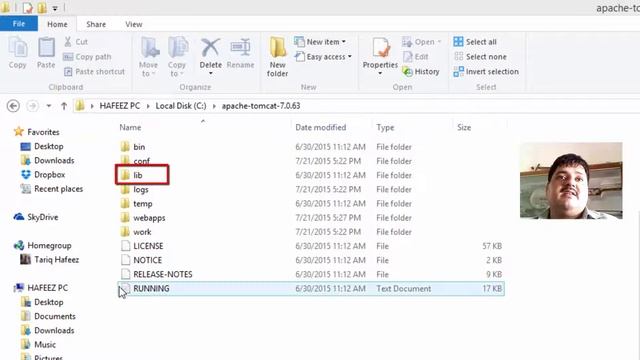Click the Up one level arrow
This screenshot has height=360, width=640.
(64, 106)
